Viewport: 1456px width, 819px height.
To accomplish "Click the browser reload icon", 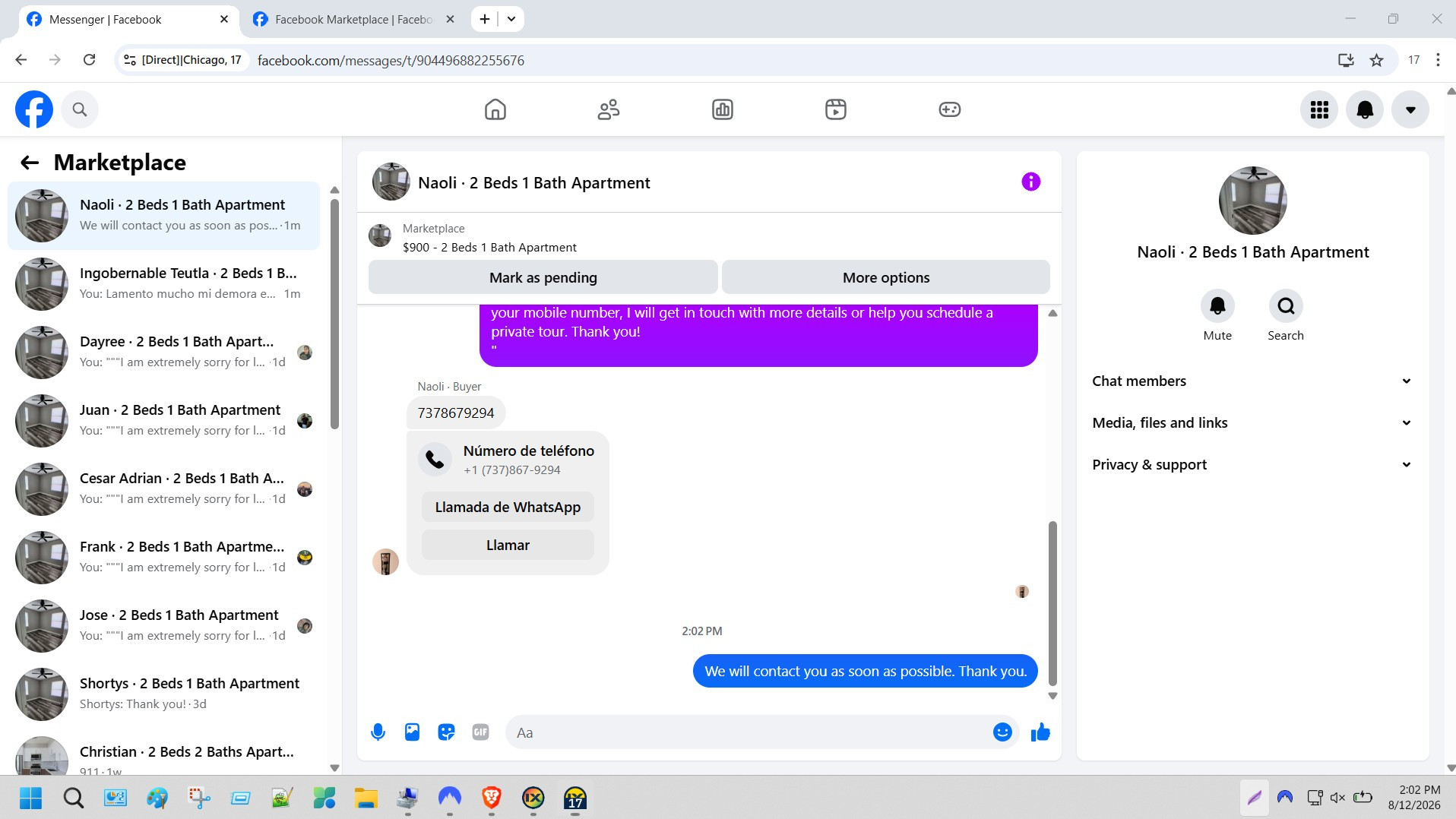I will tap(89, 60).
